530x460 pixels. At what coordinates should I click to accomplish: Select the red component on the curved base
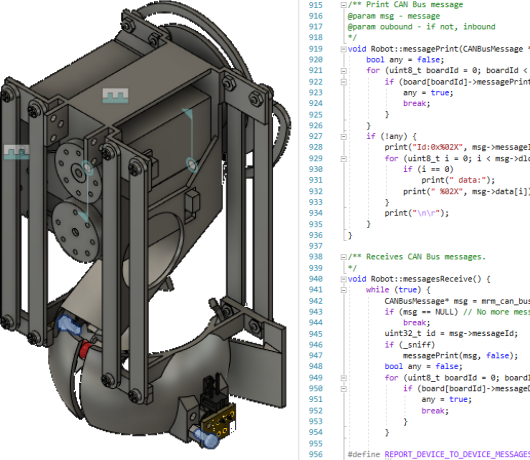(85, 349)
